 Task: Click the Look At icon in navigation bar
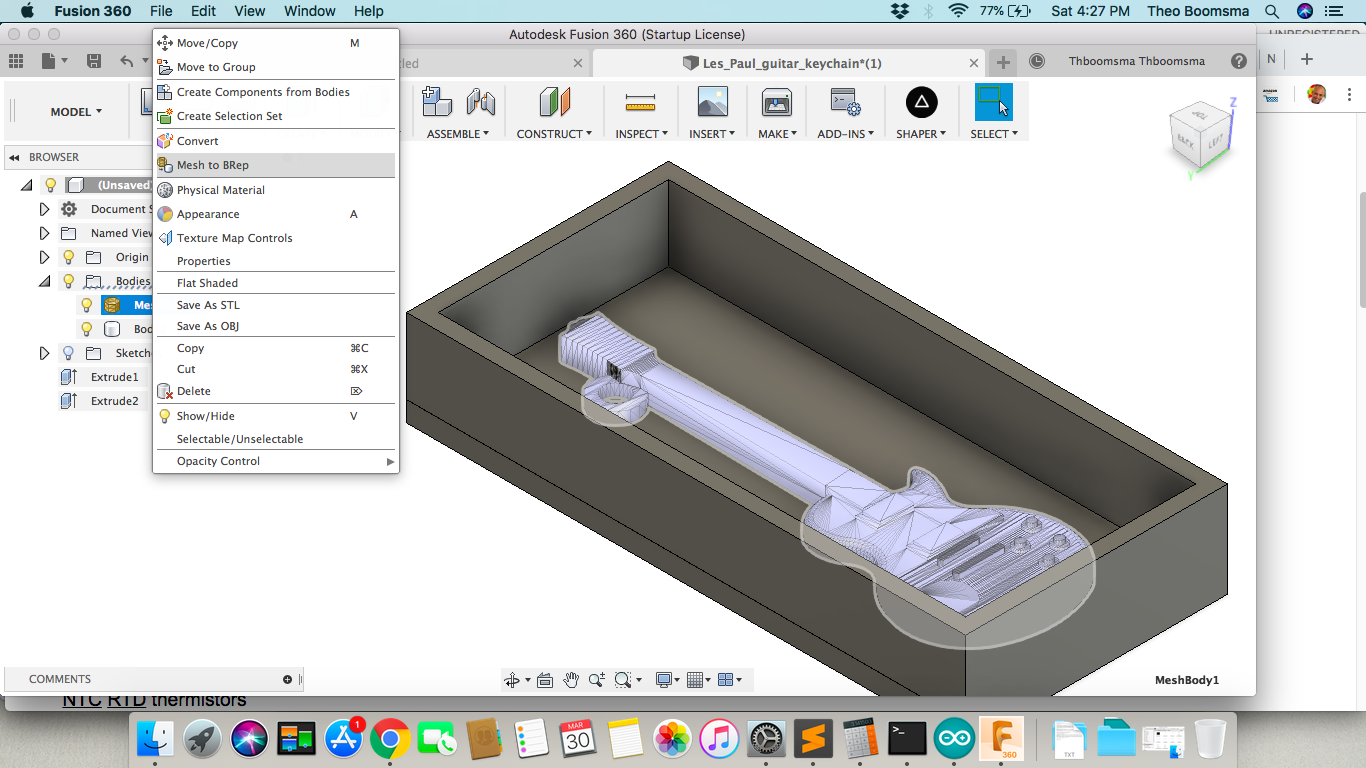click(x=545, y=680)
